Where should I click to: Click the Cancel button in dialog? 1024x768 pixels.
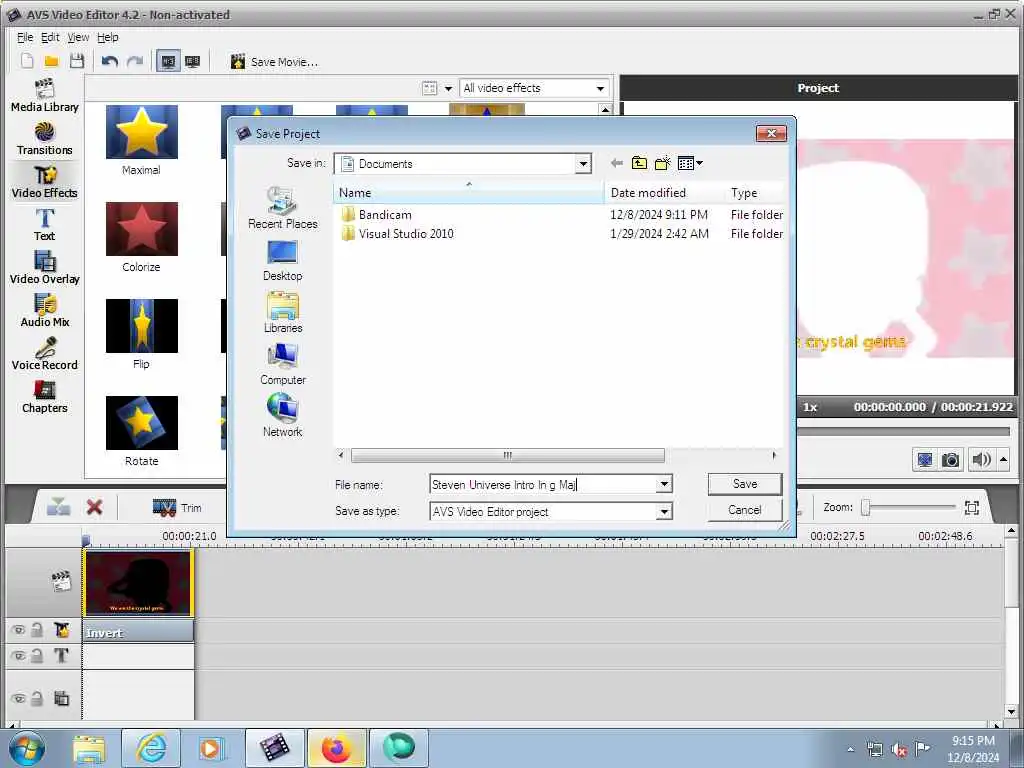(x=744, y=510)
